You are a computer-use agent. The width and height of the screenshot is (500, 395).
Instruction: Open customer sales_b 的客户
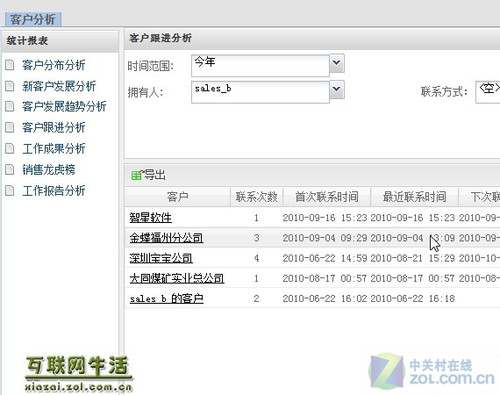coord(166,298)
